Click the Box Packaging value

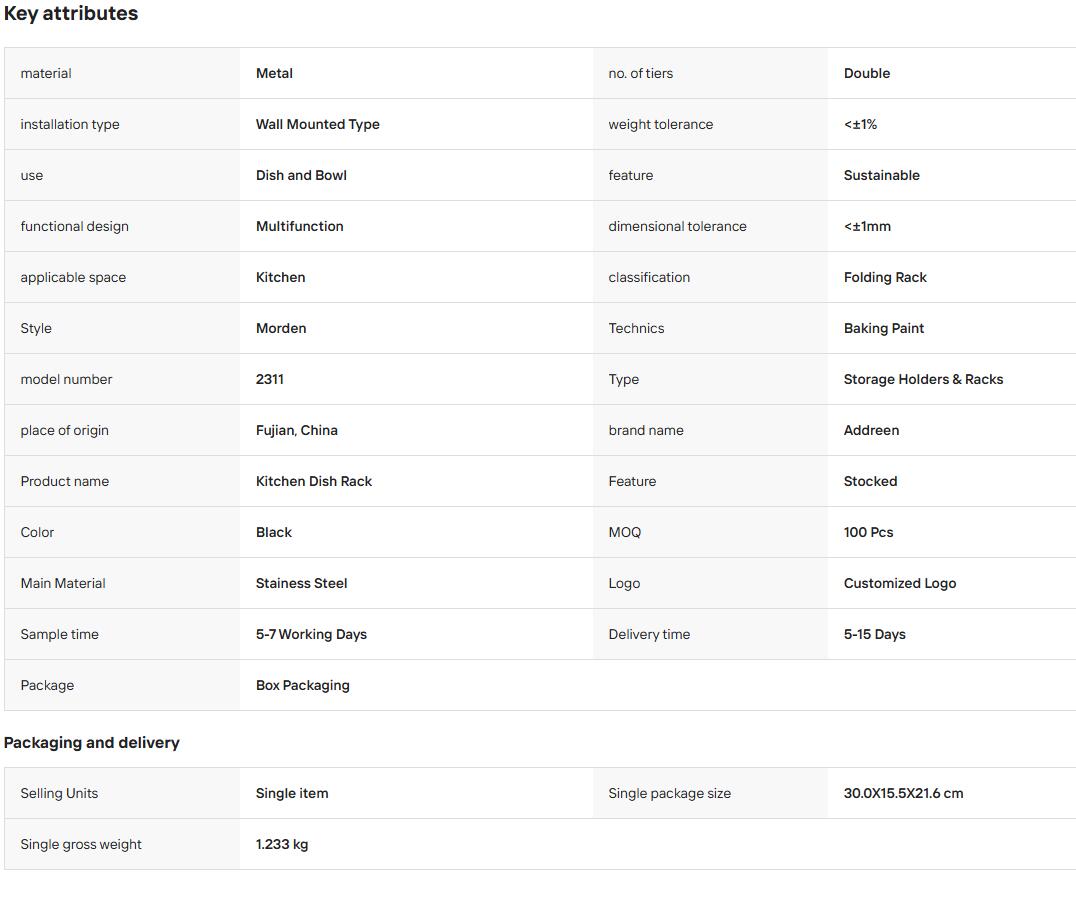[x=302, y=685]
